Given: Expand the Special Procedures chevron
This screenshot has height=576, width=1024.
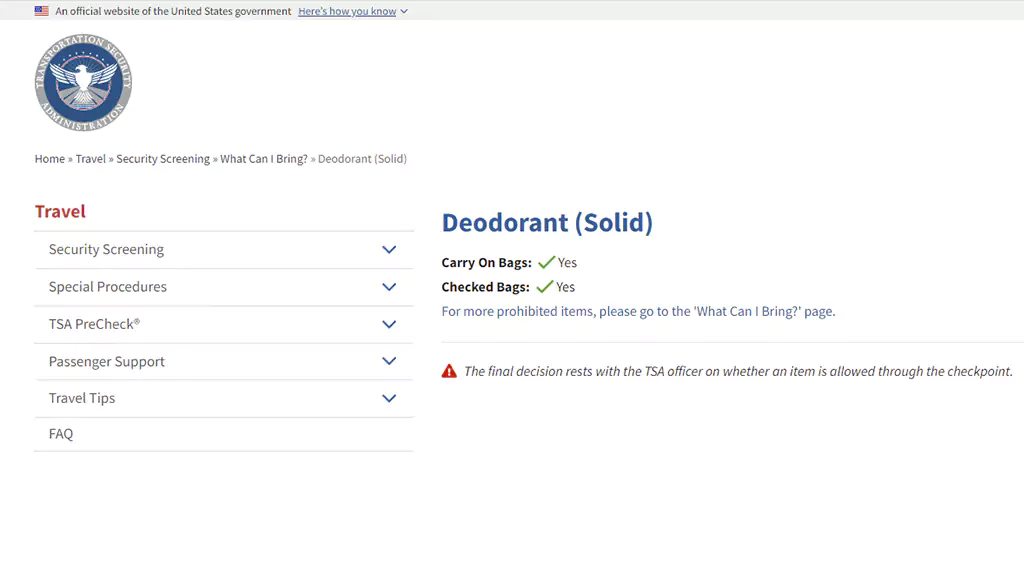Looking at the screenshot, I should 389,287.
